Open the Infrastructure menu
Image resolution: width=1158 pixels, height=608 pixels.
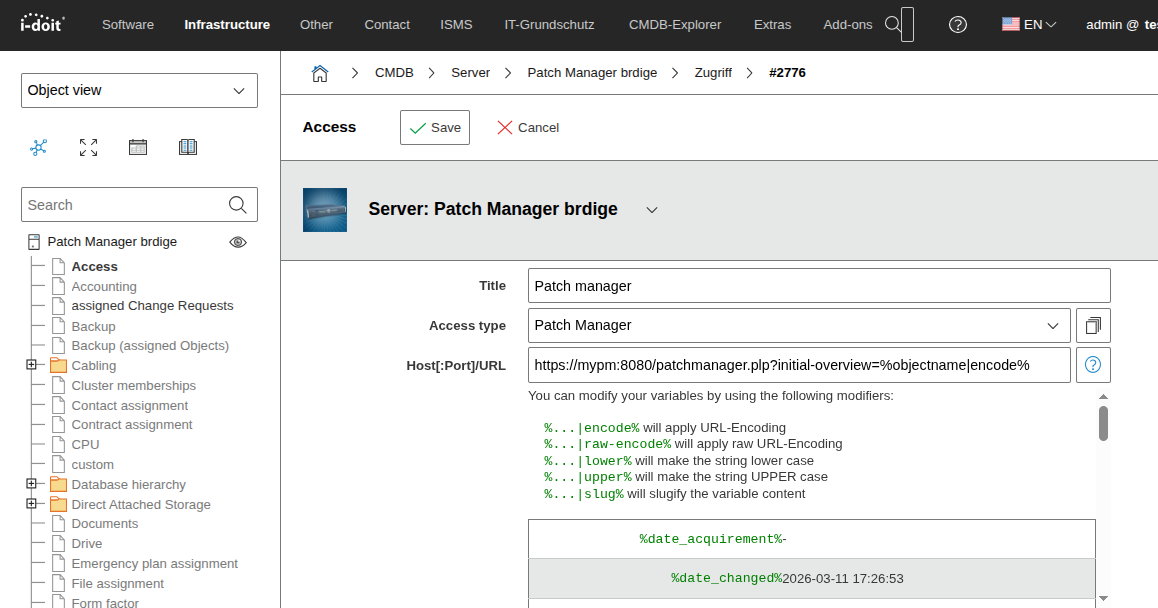(x=227, y=24)
